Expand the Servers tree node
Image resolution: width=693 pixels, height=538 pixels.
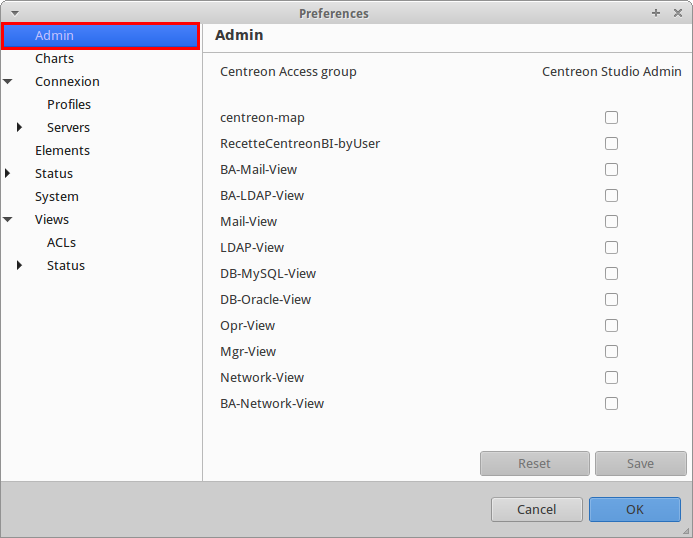coord(20,128)
